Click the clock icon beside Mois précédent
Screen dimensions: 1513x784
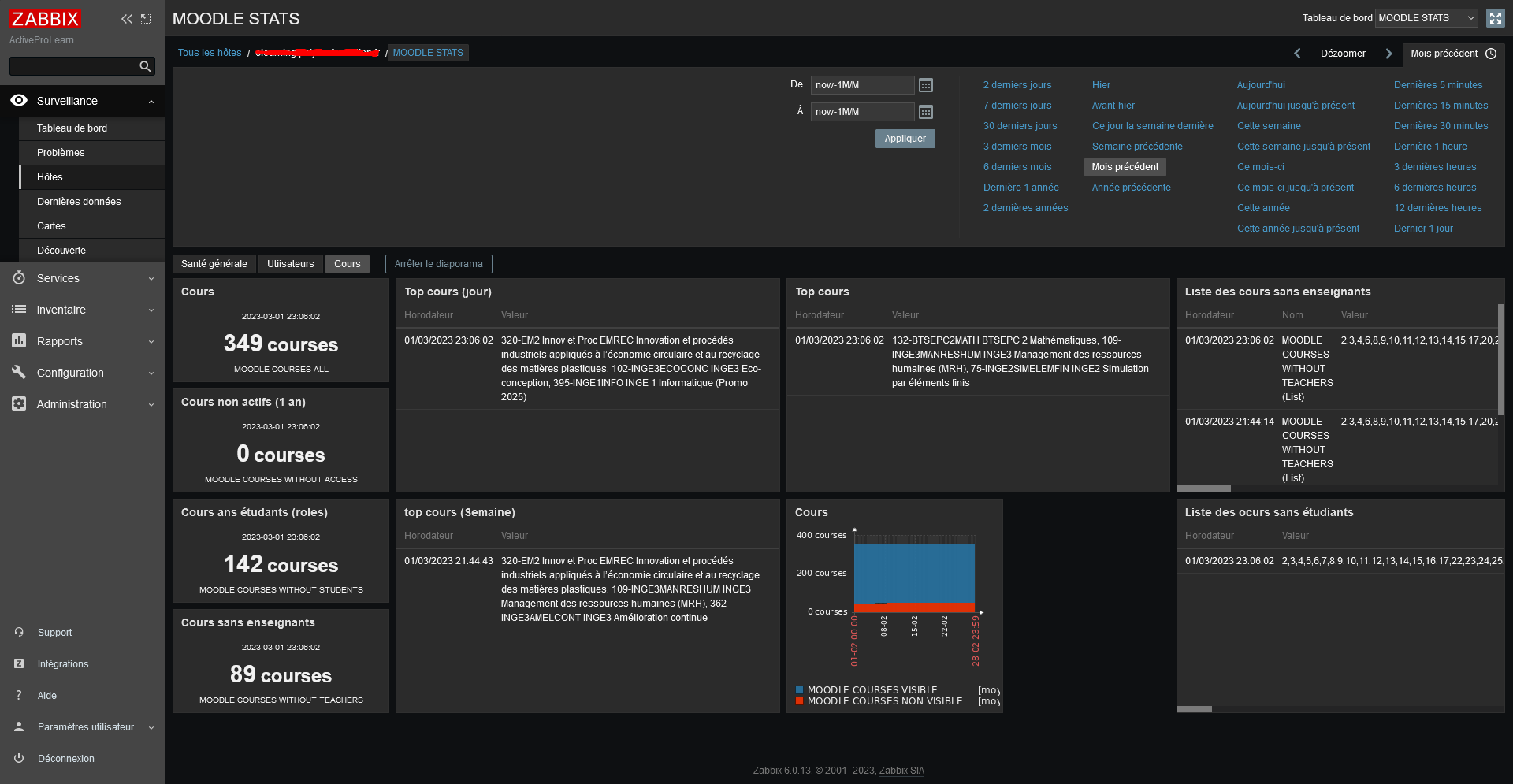[1491, 54]
